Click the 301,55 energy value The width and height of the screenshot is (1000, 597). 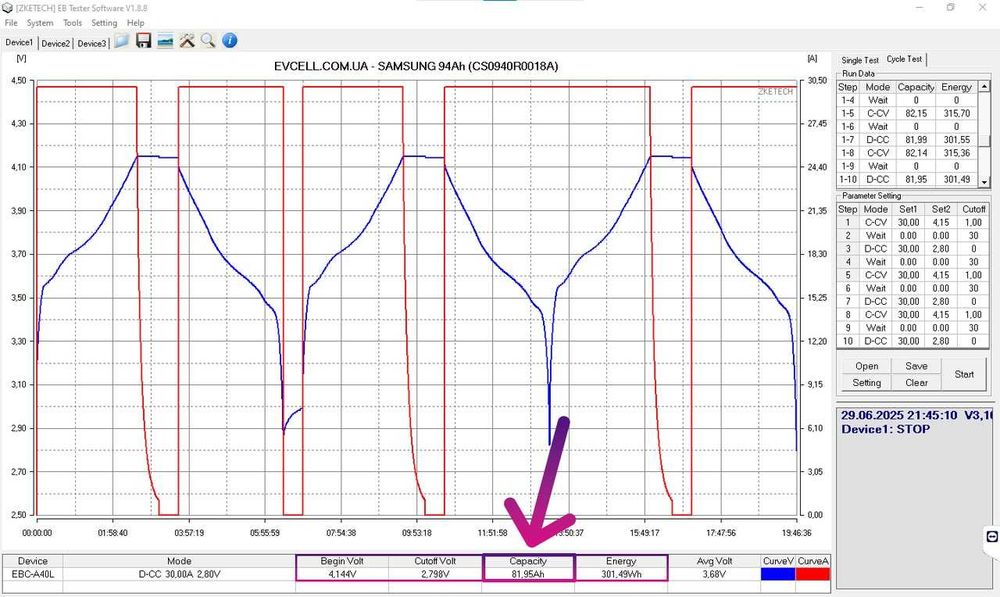click(957, 140)
